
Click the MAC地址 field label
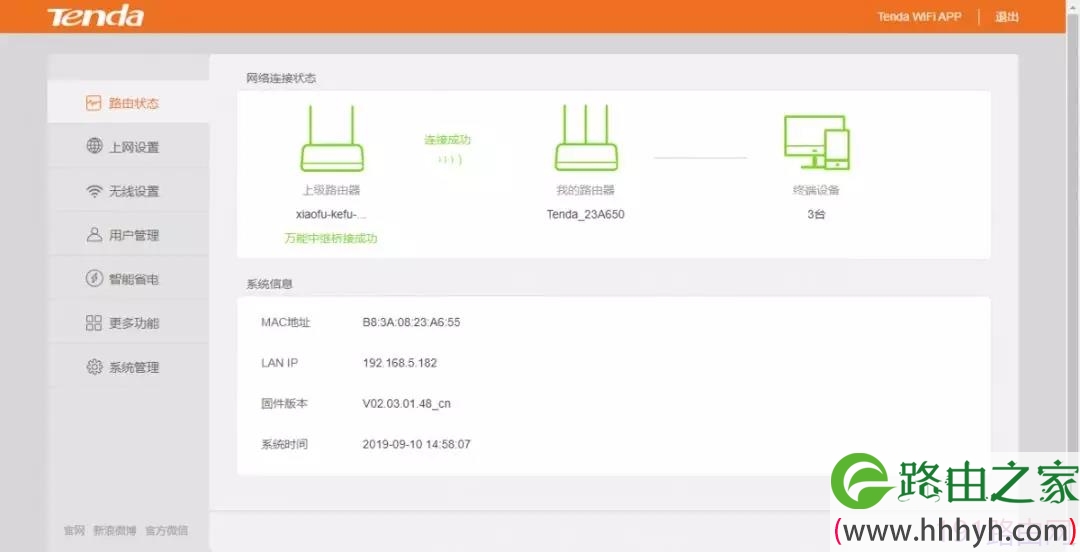tap(285, 322)
